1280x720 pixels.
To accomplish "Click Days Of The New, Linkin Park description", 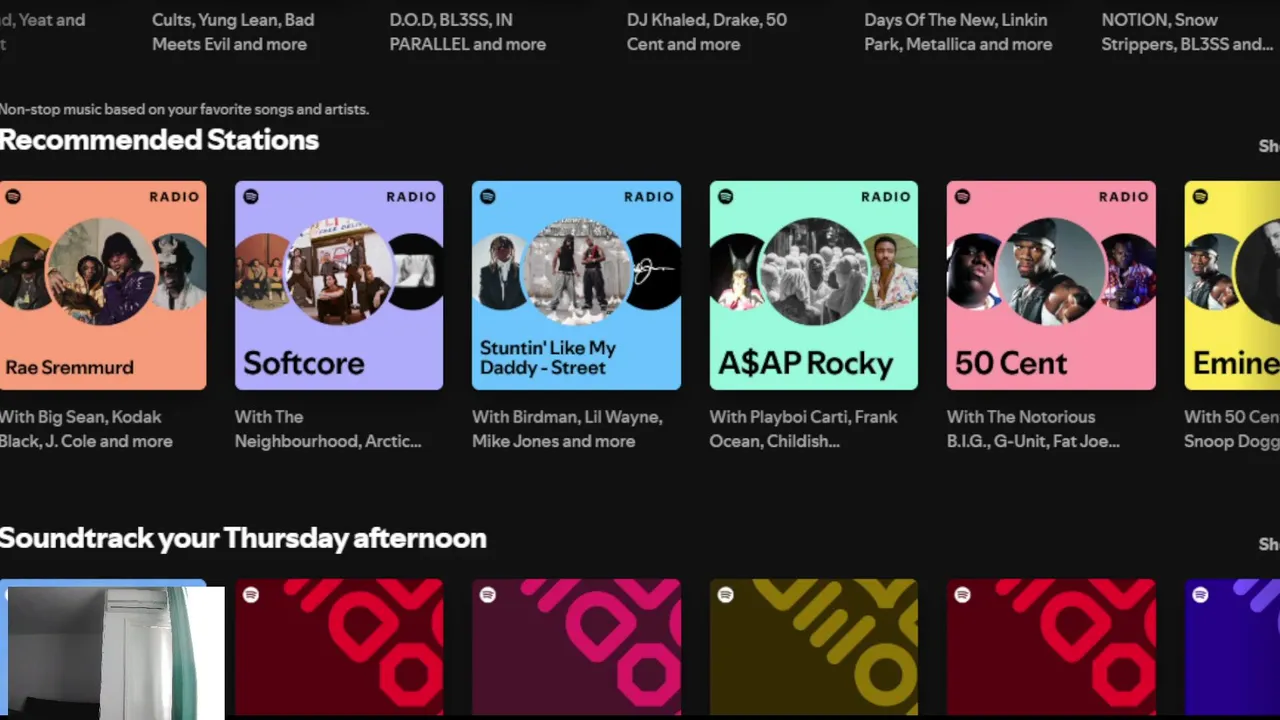I will [x=958, y=32].
